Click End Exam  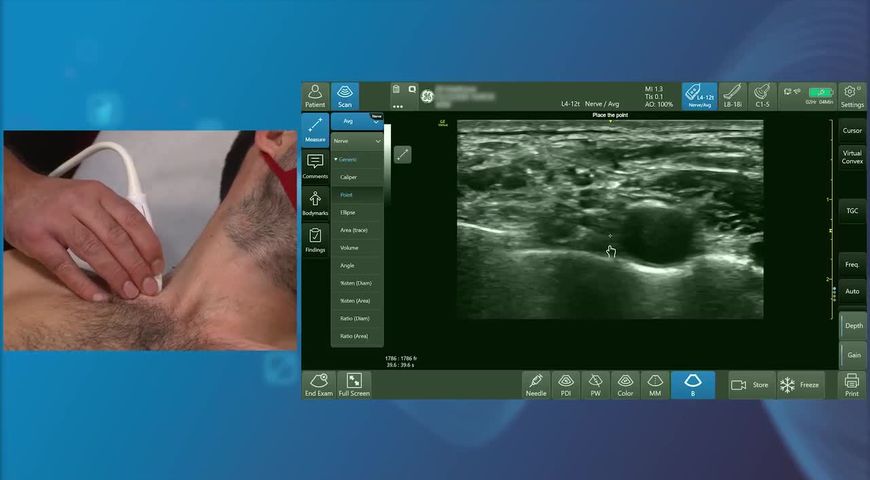coord(318,385)
